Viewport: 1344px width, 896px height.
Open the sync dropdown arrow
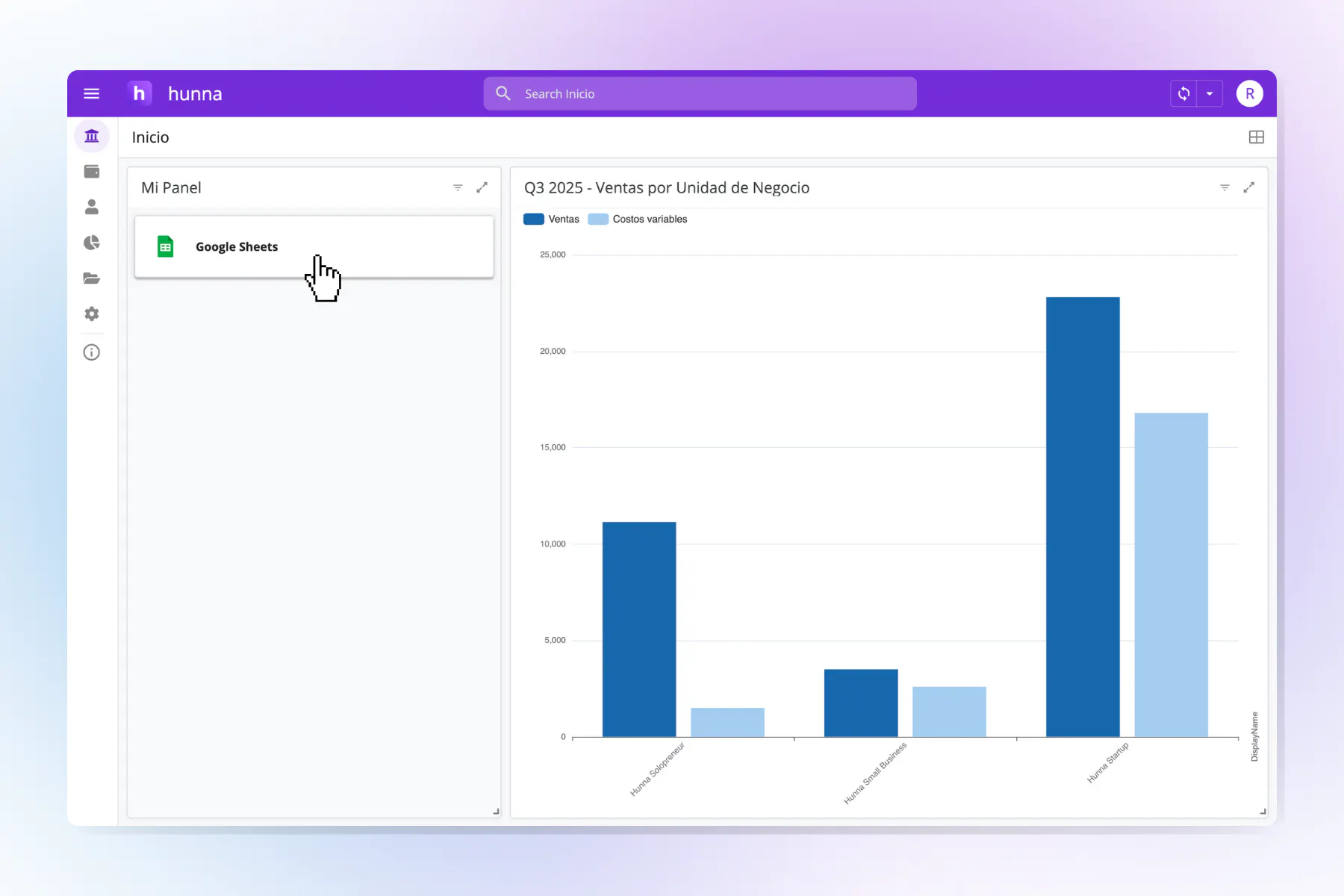1210,93
